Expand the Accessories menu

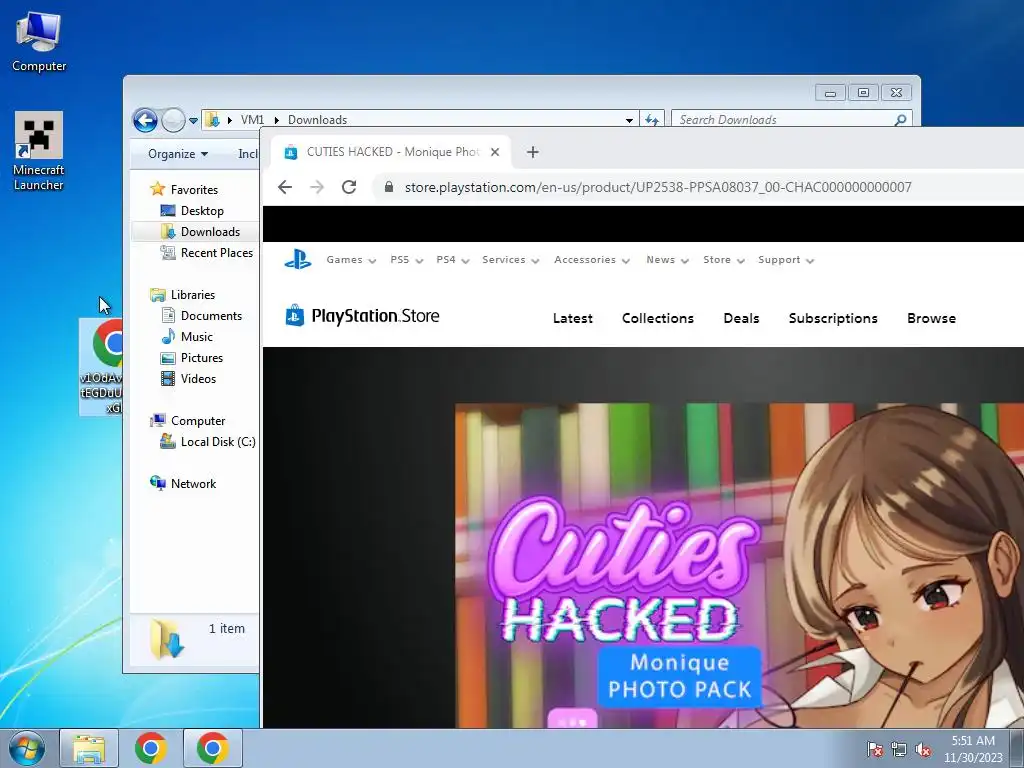(x=592, y=260)
